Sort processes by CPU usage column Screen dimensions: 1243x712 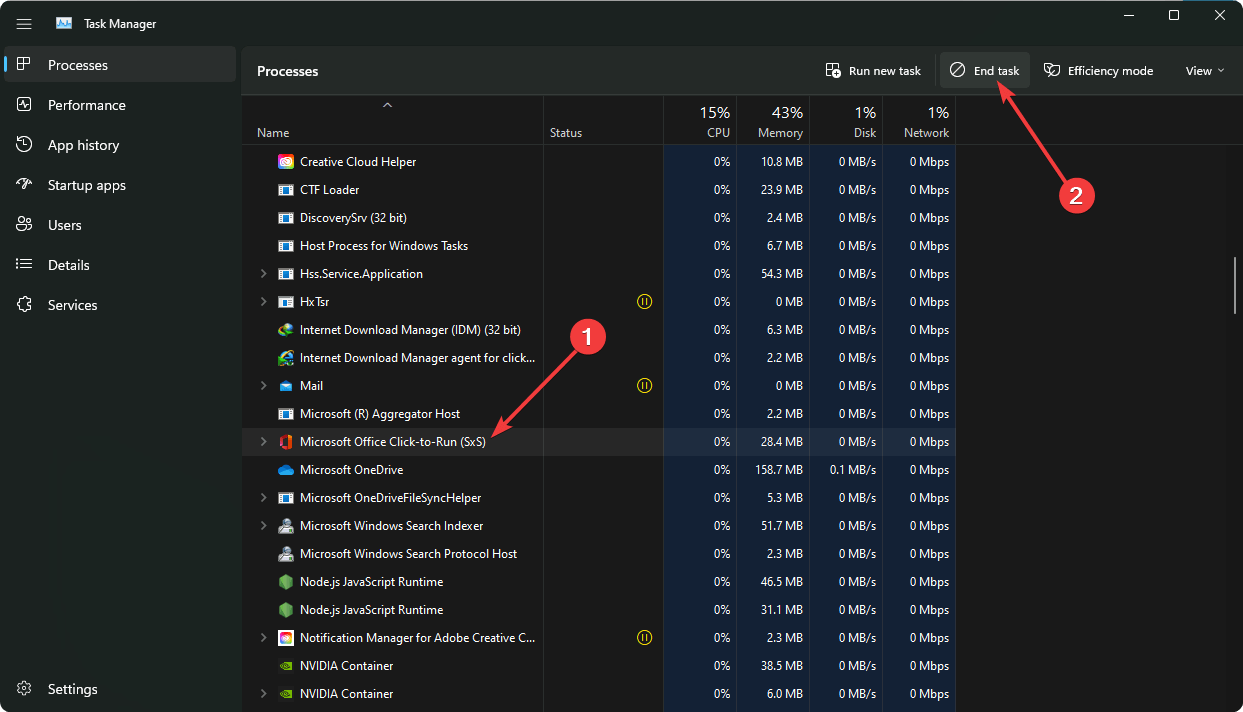point(700,121)
